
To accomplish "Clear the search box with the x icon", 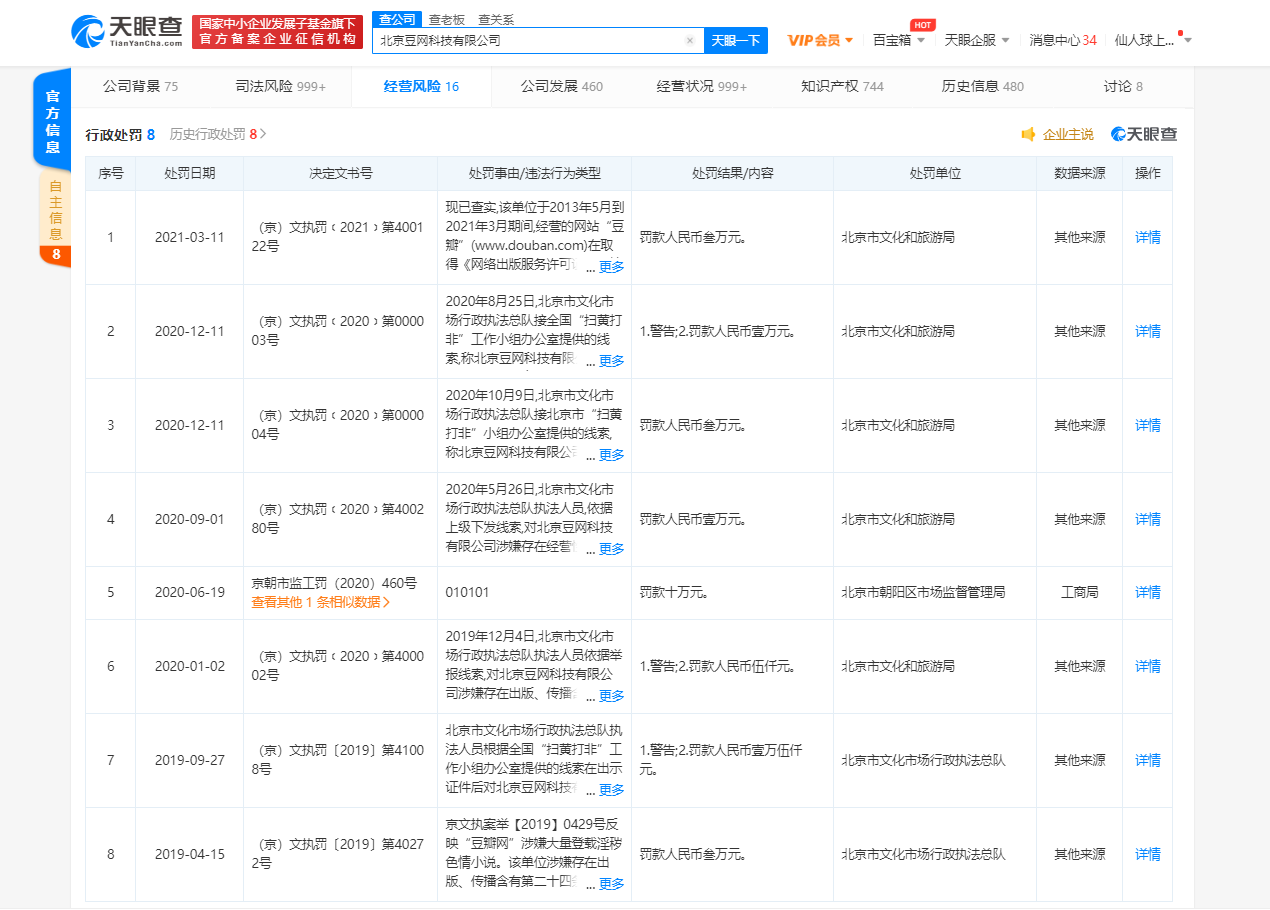I will pos(689,41).
